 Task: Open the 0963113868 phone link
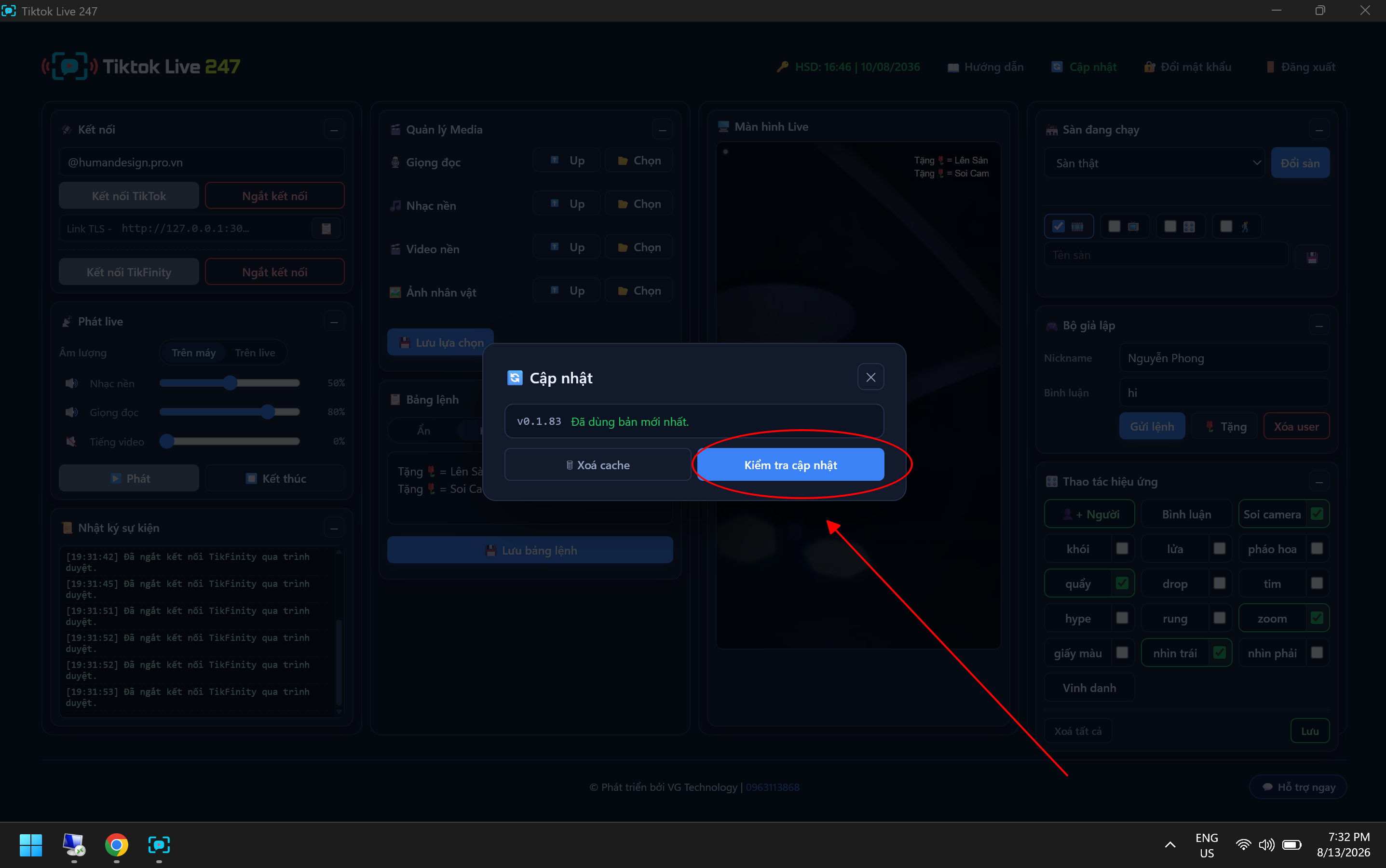(x=772, y=787)
